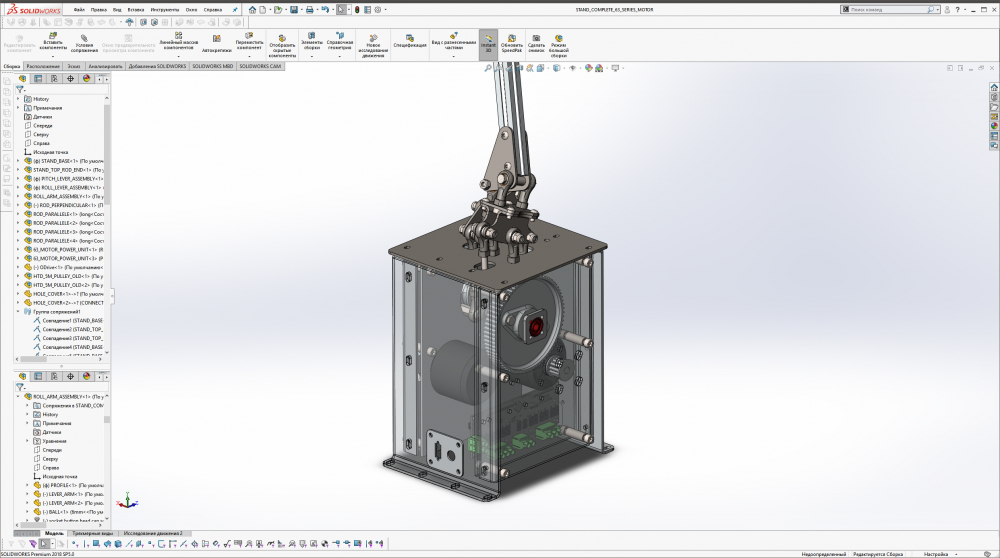1000x558 pixels.
Task: Open the Инструменты menu
Action: click(165, 9)
